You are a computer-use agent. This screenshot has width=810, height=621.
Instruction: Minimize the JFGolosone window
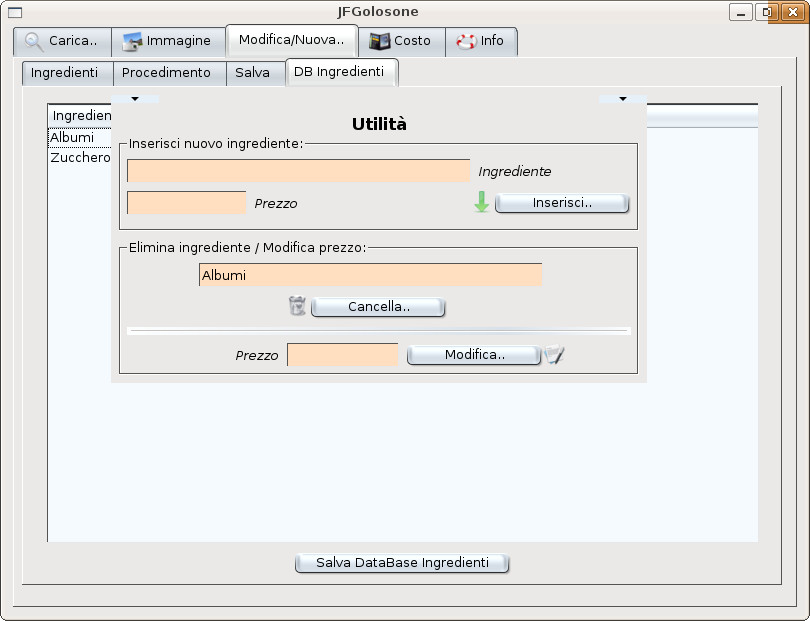741,12
